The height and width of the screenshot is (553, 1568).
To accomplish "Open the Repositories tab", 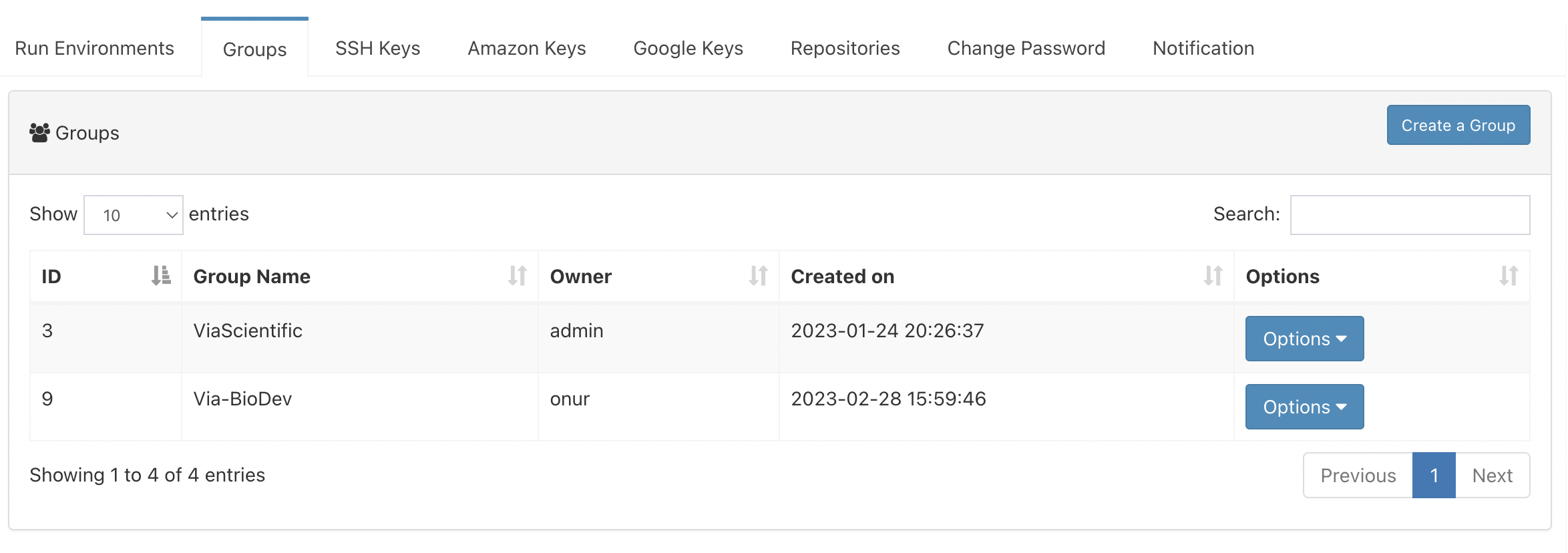I will coord(845,48).
